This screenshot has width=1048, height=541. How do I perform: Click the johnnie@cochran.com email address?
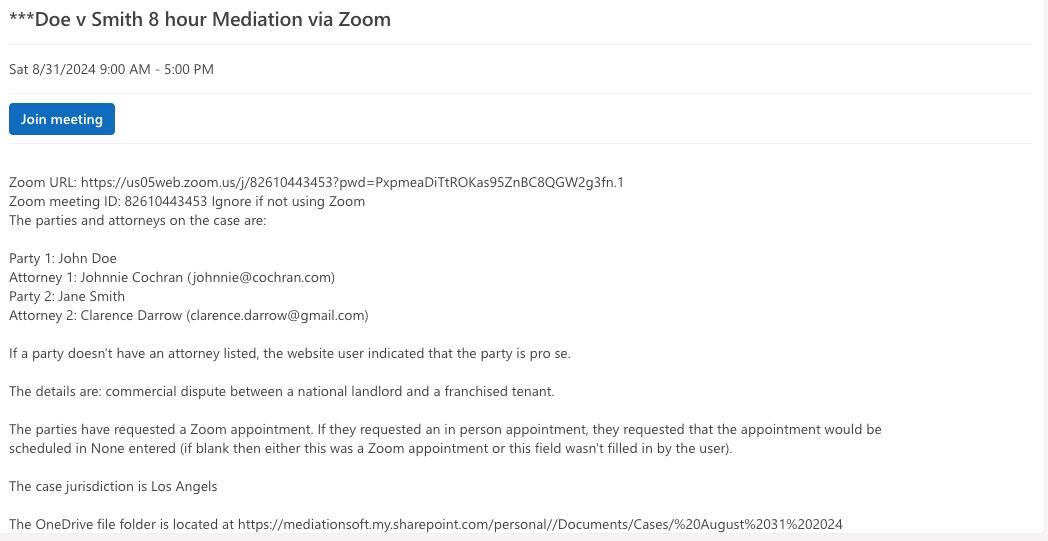260,277
